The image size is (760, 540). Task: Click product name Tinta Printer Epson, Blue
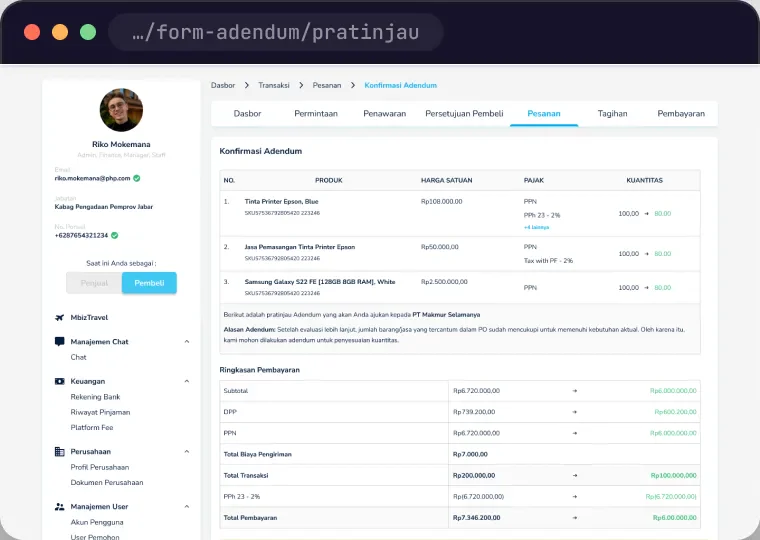pyautogui.click(x=282, y=202)
